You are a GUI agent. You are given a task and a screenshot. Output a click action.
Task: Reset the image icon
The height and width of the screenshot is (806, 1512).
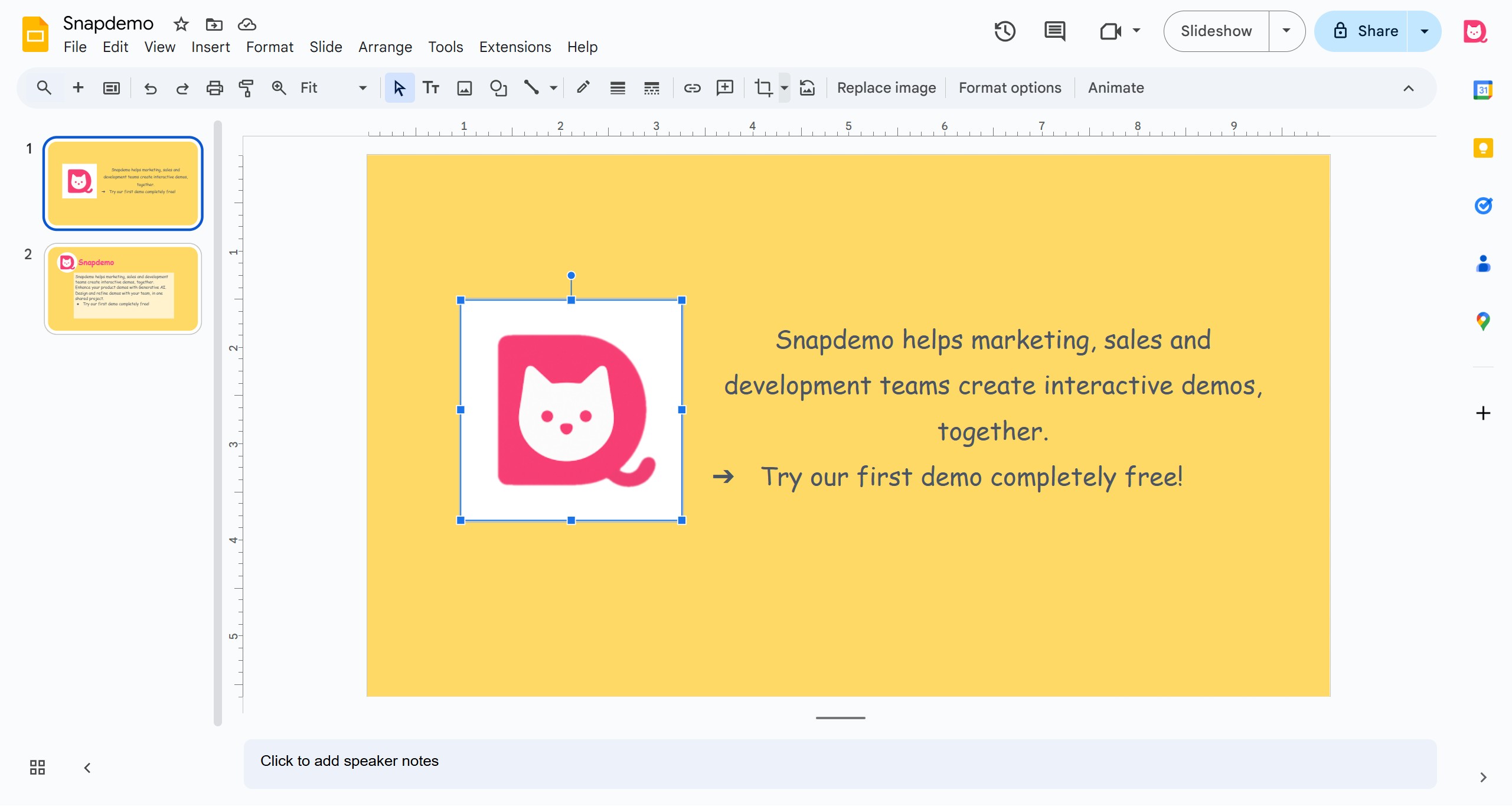[807, 88]
